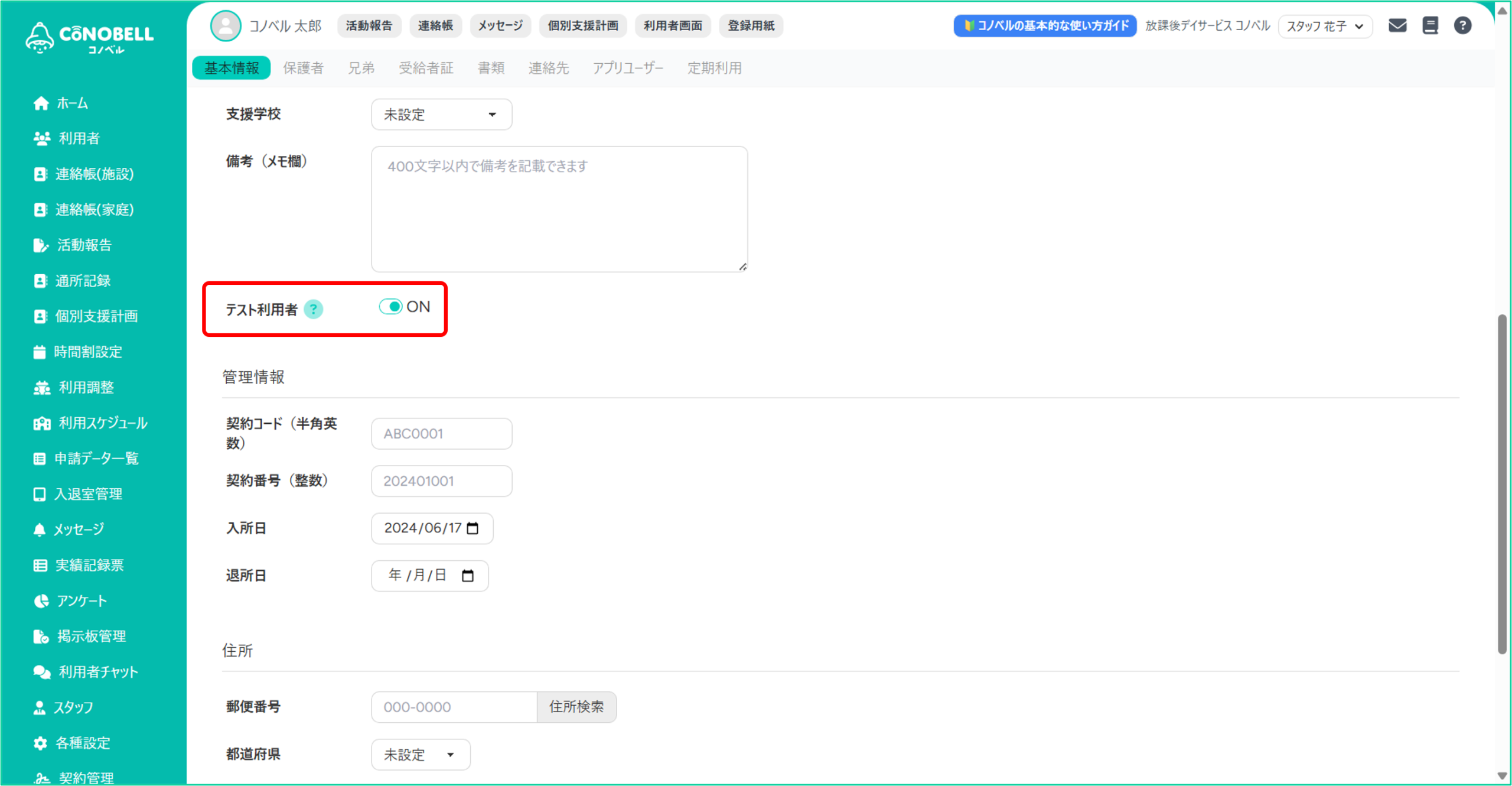Image resolution: width=1512 pixels, height=786 pixels.
Task: Expand the 支援学校 dropdown
Action: [441, 115]
